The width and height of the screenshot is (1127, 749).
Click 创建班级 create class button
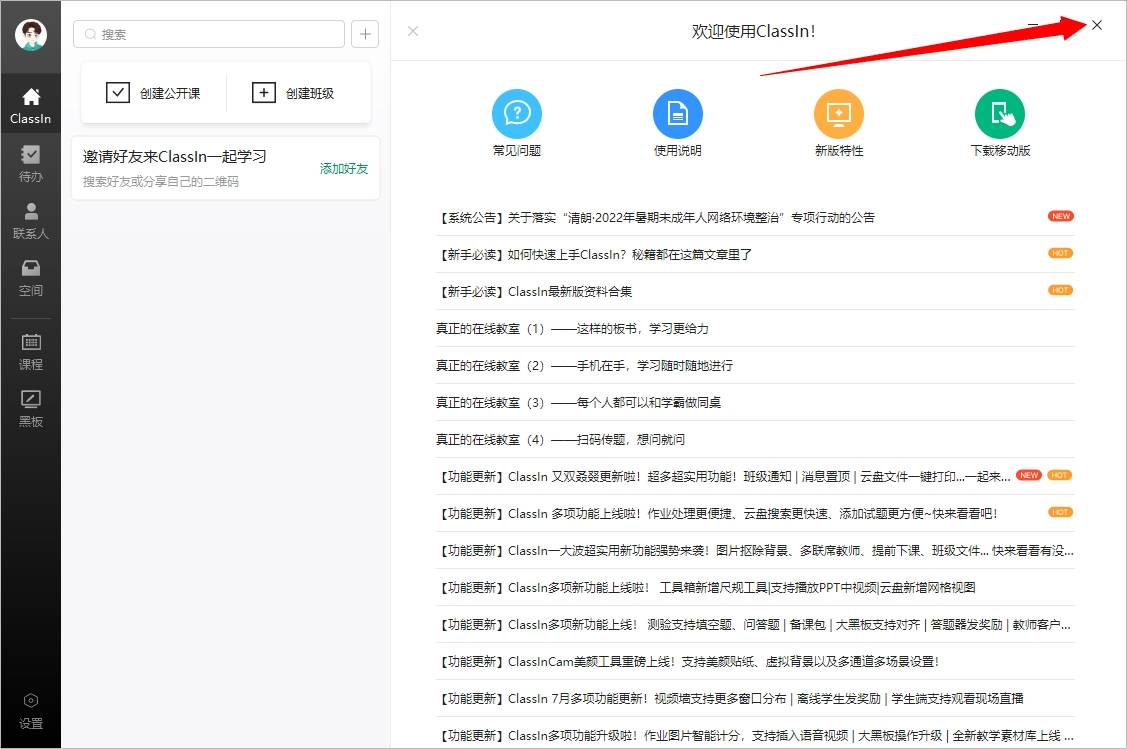(x=293, y=93)
